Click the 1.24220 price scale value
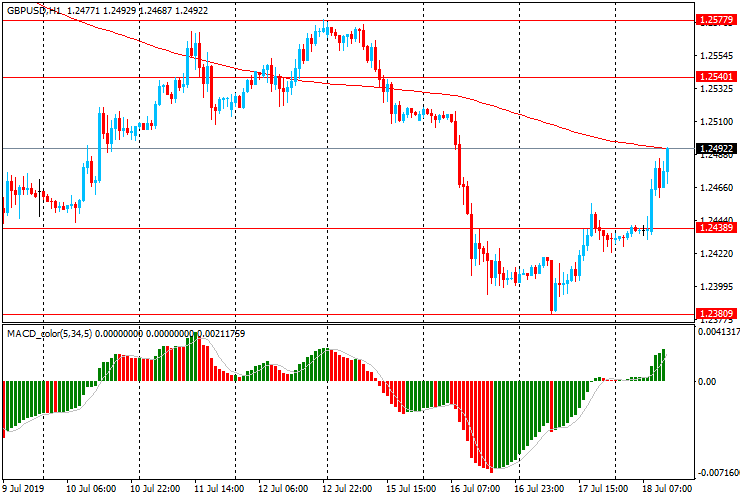740x500 pixels. pyautogui.click(x=716, y=254)
